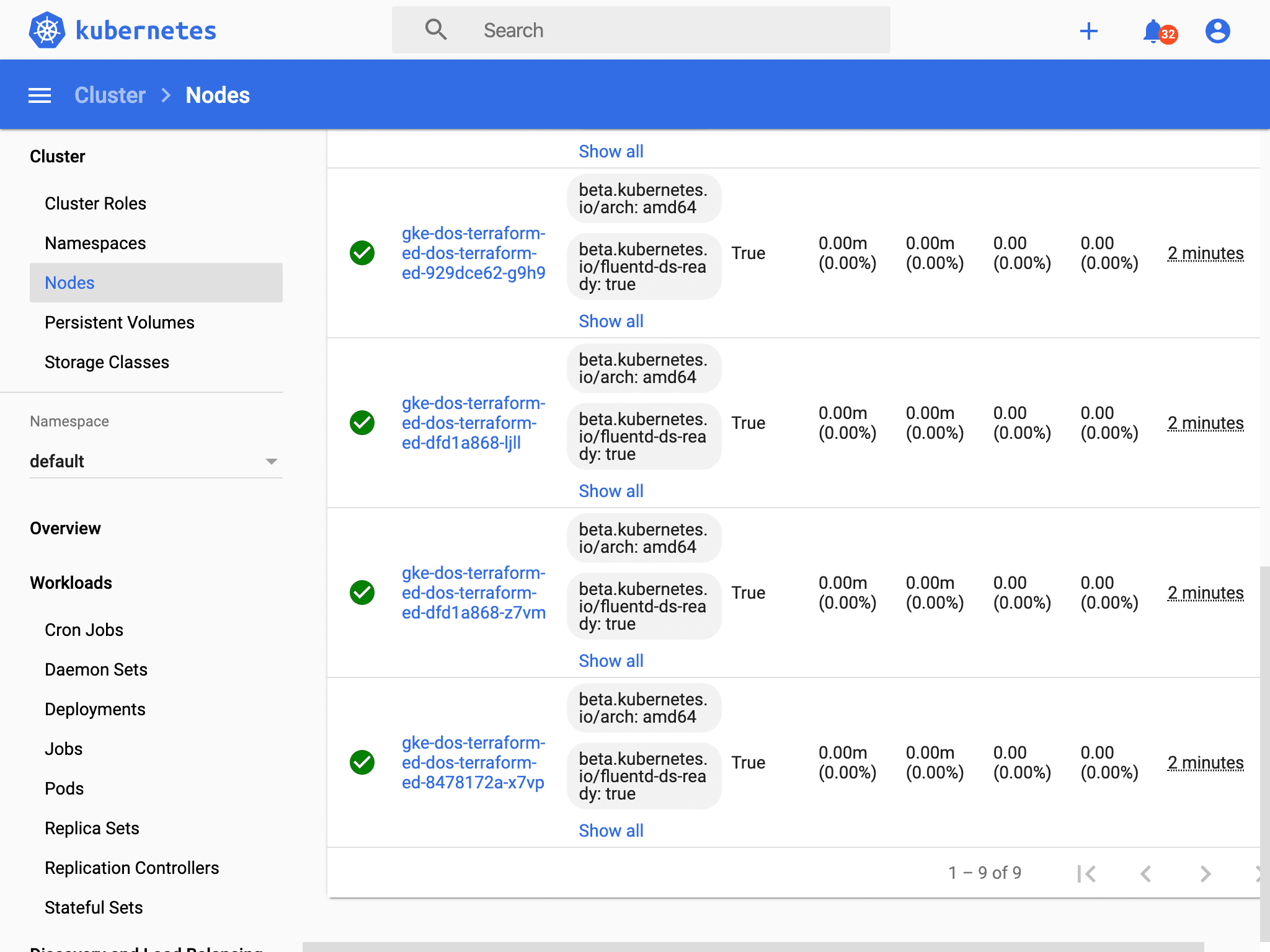Open the user account icon
The width and height of the screenshot is (1270, 952).
tap(1218, 31)
